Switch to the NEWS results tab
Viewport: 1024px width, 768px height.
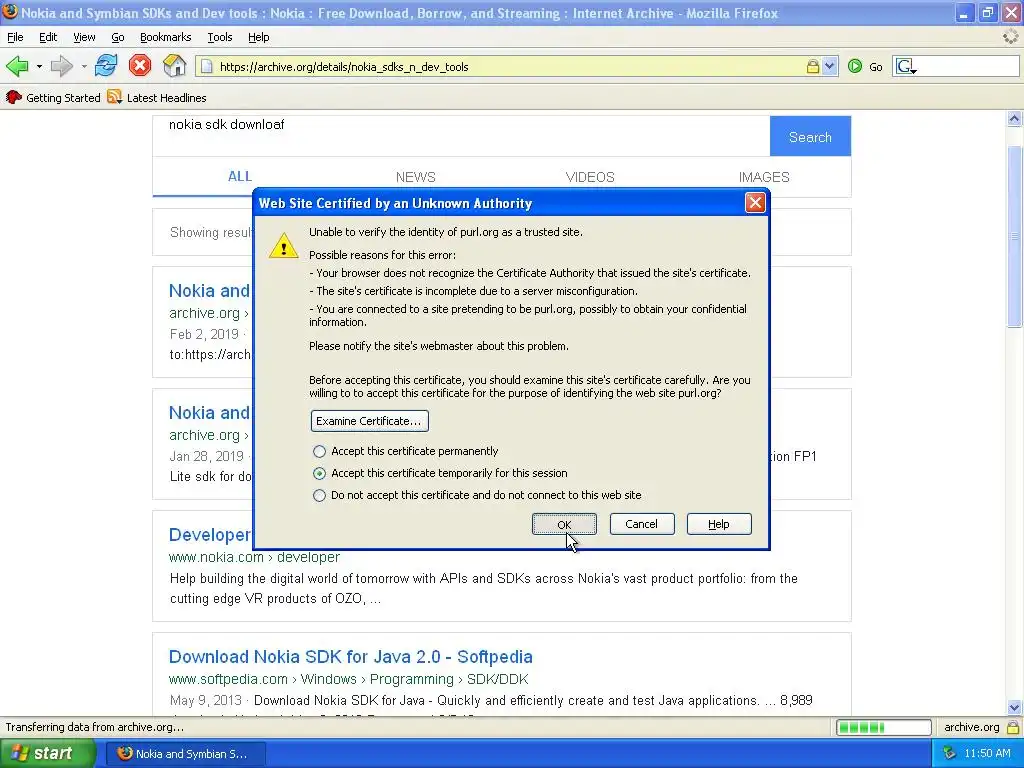point(415,177)
